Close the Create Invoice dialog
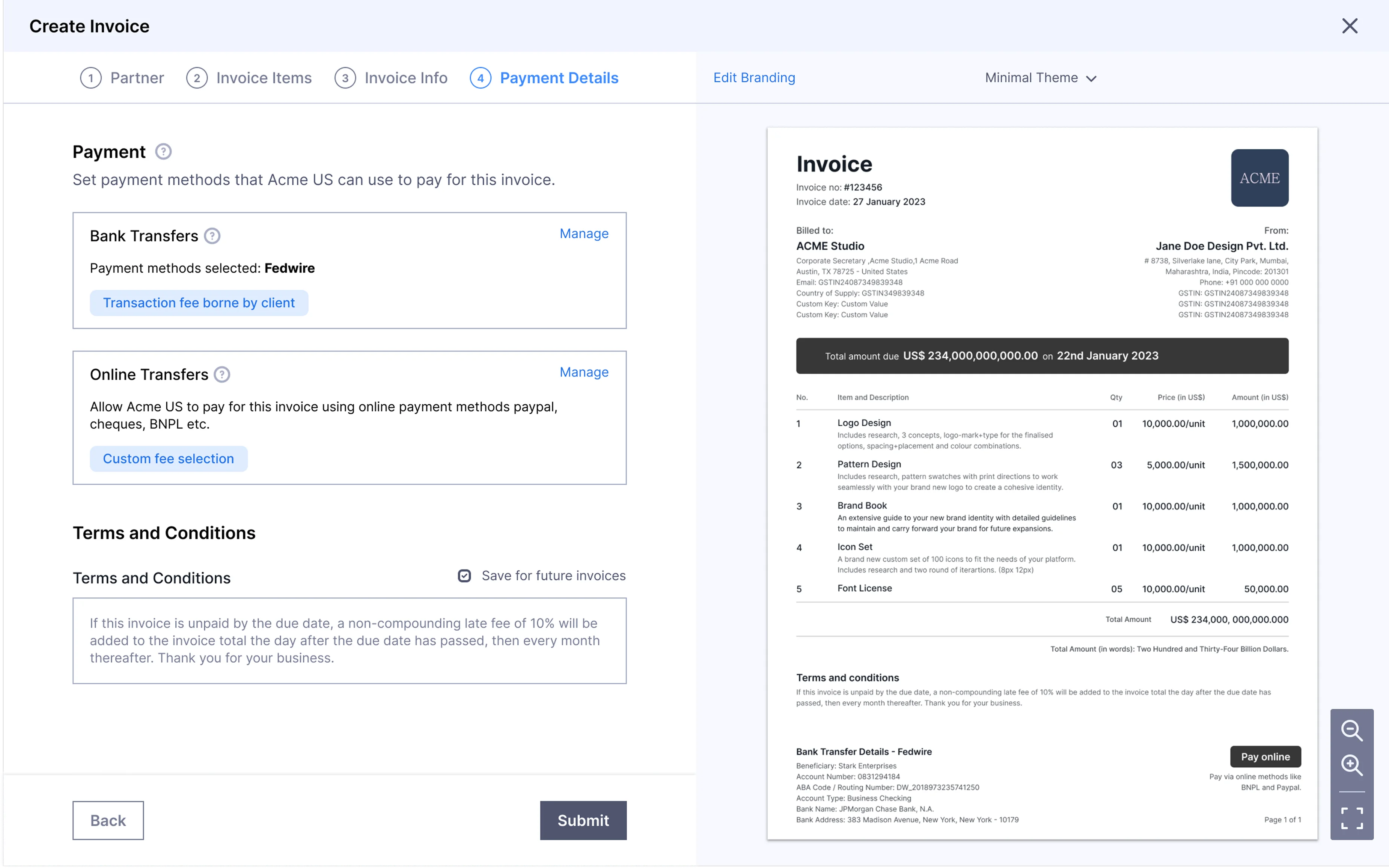This screenshot has height=868, width=1389. [1350, 26]
